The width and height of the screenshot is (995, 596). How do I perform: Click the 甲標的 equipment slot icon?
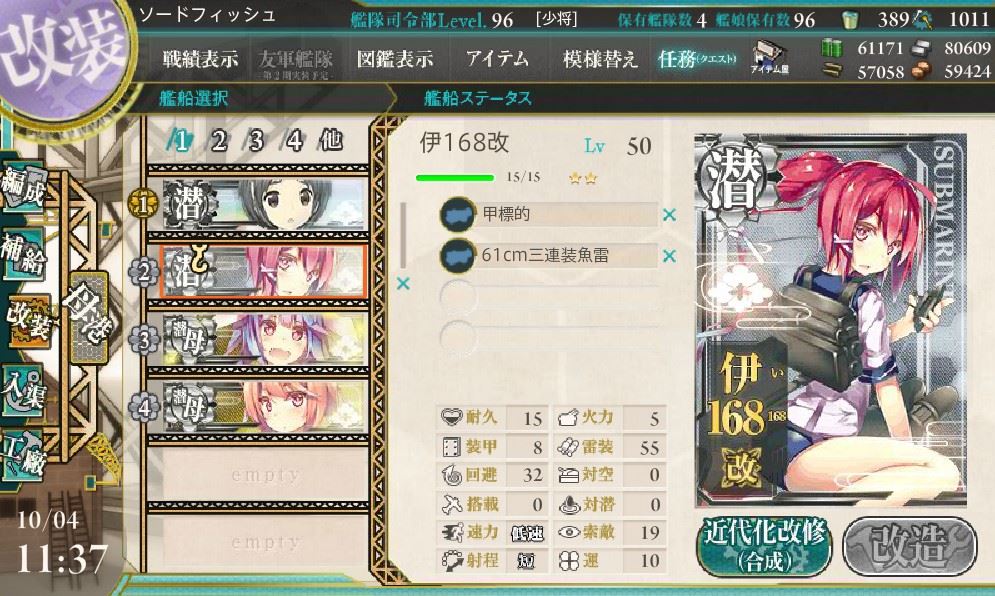coord(458,215)
